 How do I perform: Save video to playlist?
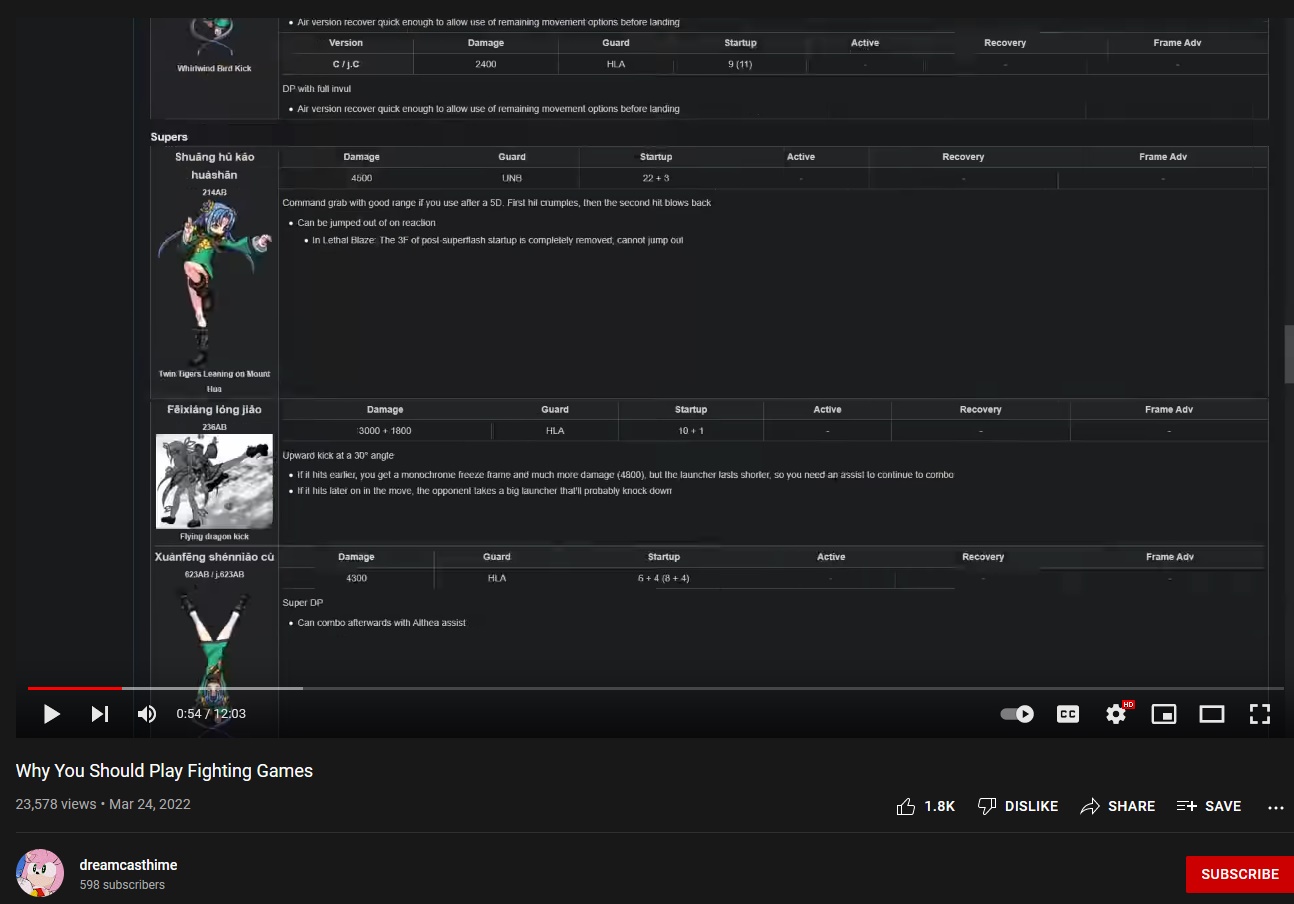pos(1209,806)
